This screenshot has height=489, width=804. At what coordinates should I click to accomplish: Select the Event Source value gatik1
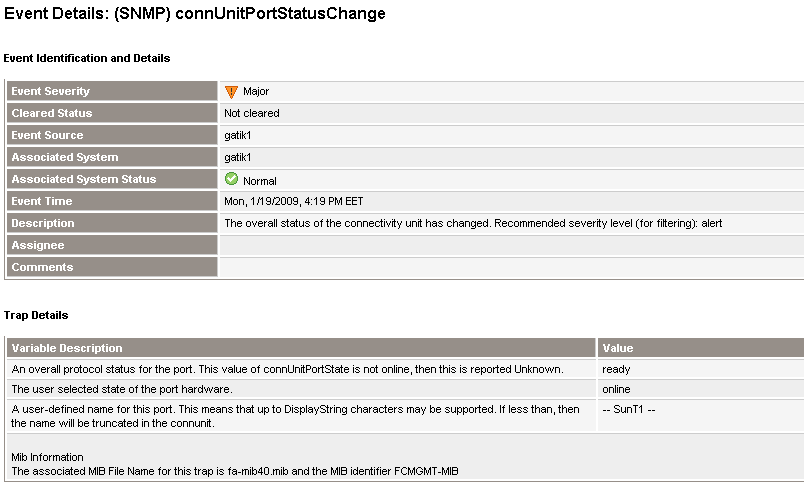pos(237,135)
